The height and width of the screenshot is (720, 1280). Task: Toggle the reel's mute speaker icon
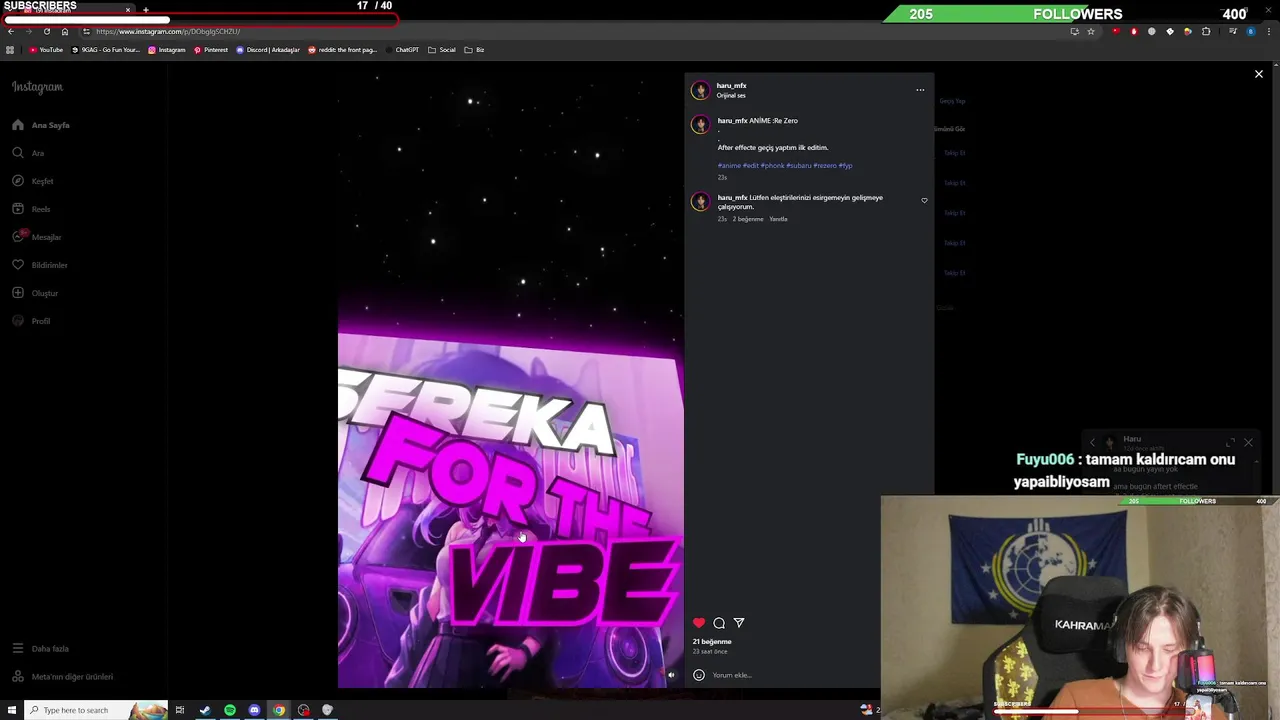click(x=671, y=675)
